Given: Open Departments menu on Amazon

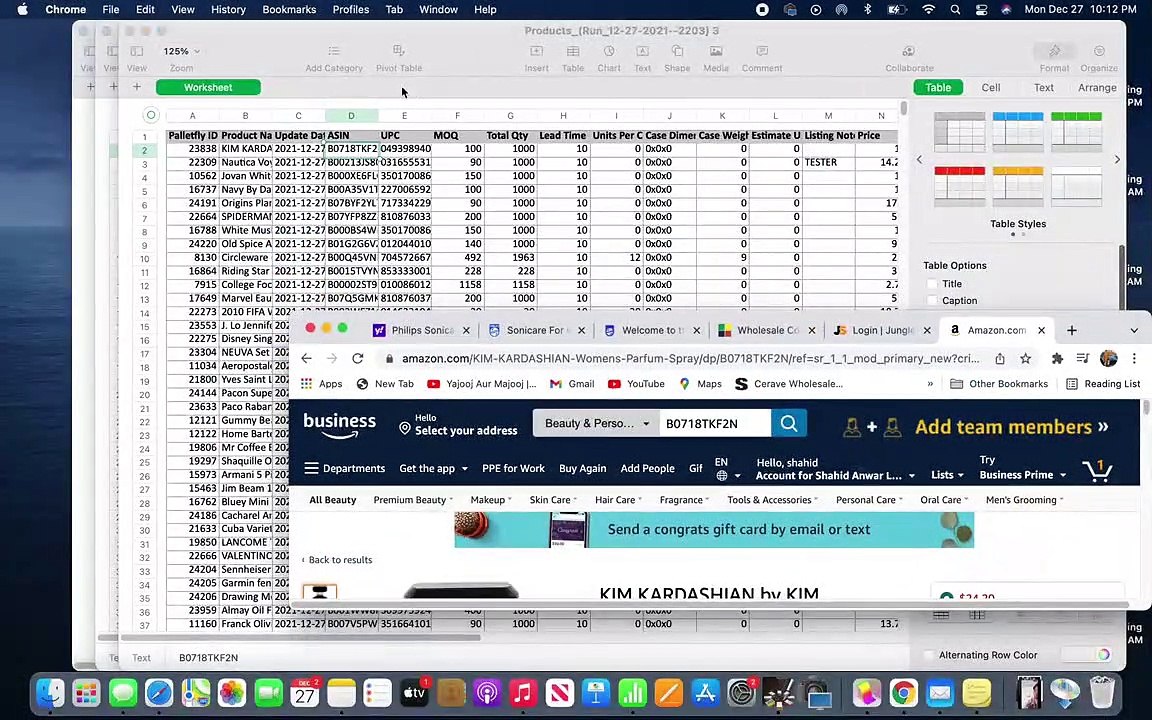Looking at the screenshot, I should tap(345, 468).
